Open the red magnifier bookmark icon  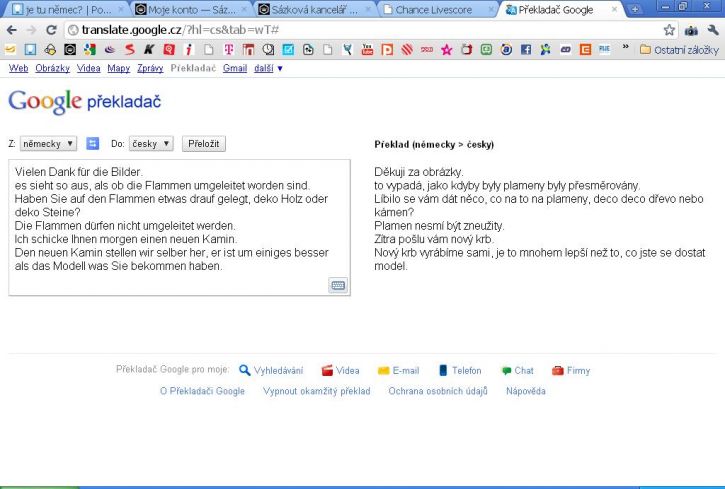coord(169,49)
